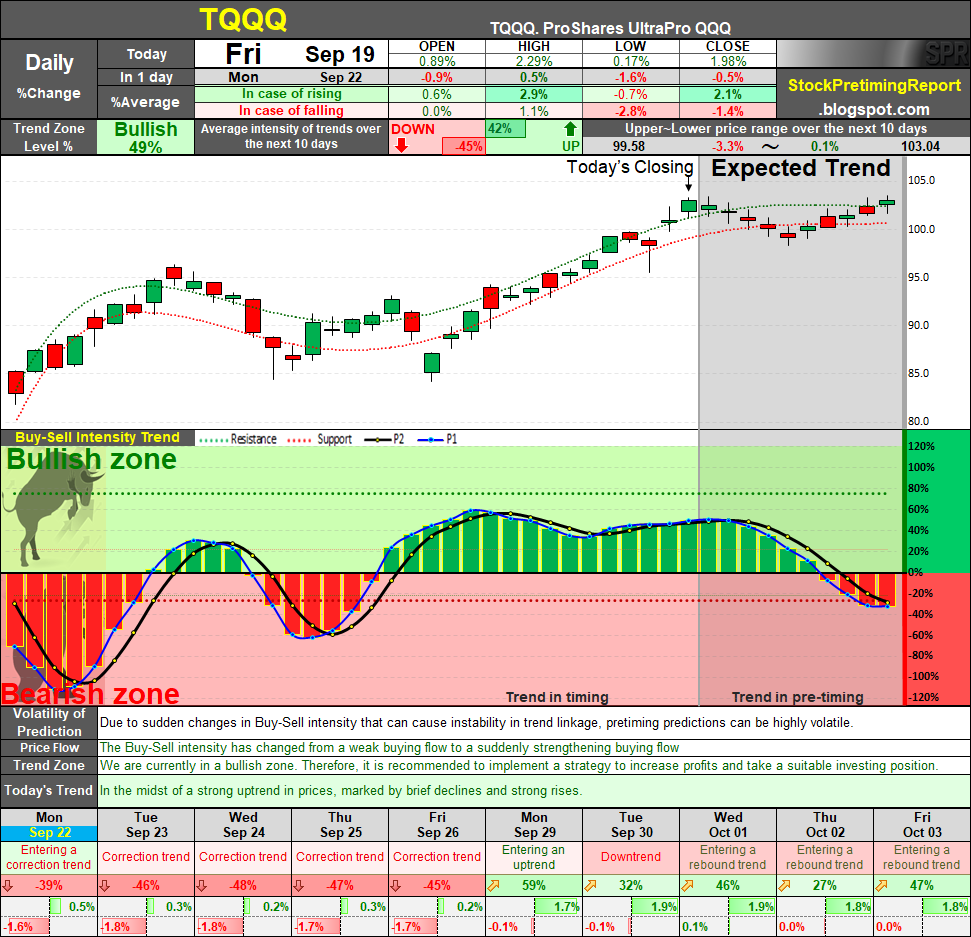This screenshot has width=971, height=937.
Task: Click the lower price 99.58
Action: click(629, 147)
